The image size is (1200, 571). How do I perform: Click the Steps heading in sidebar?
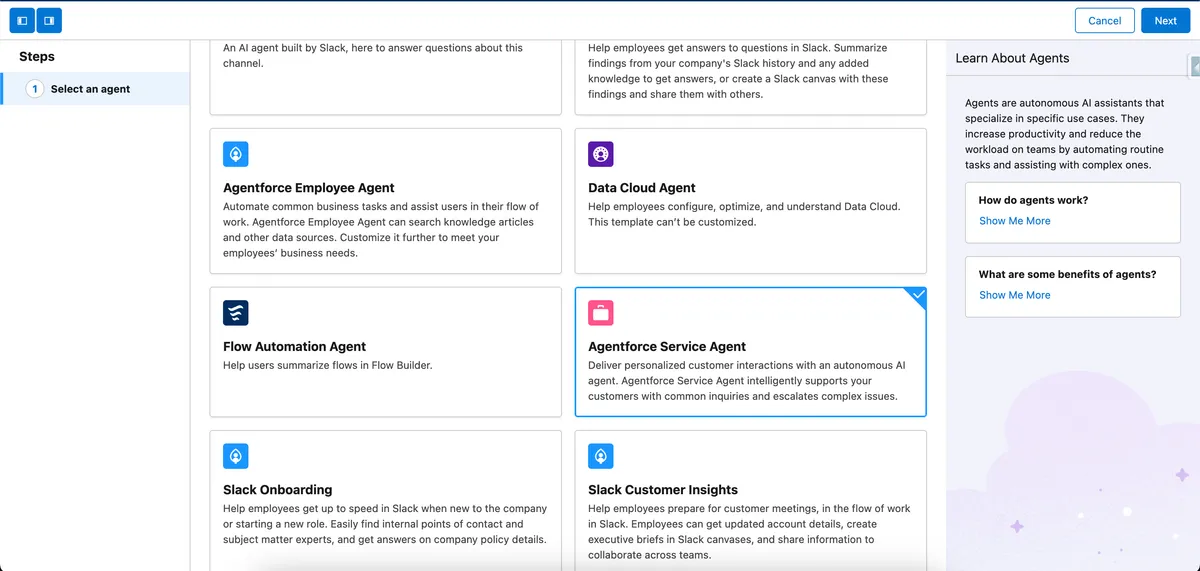37,57
